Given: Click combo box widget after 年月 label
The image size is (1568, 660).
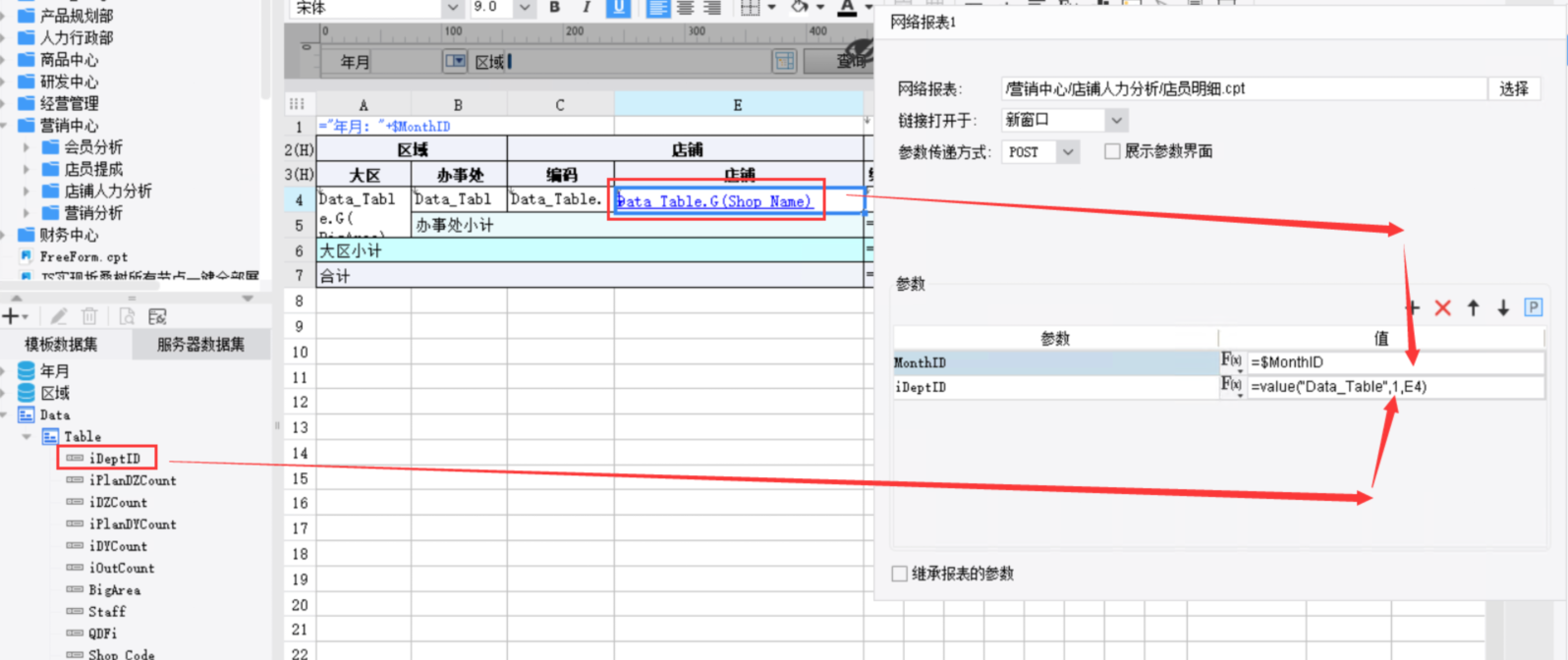Looking at the screenshot, I should (455, 61).
